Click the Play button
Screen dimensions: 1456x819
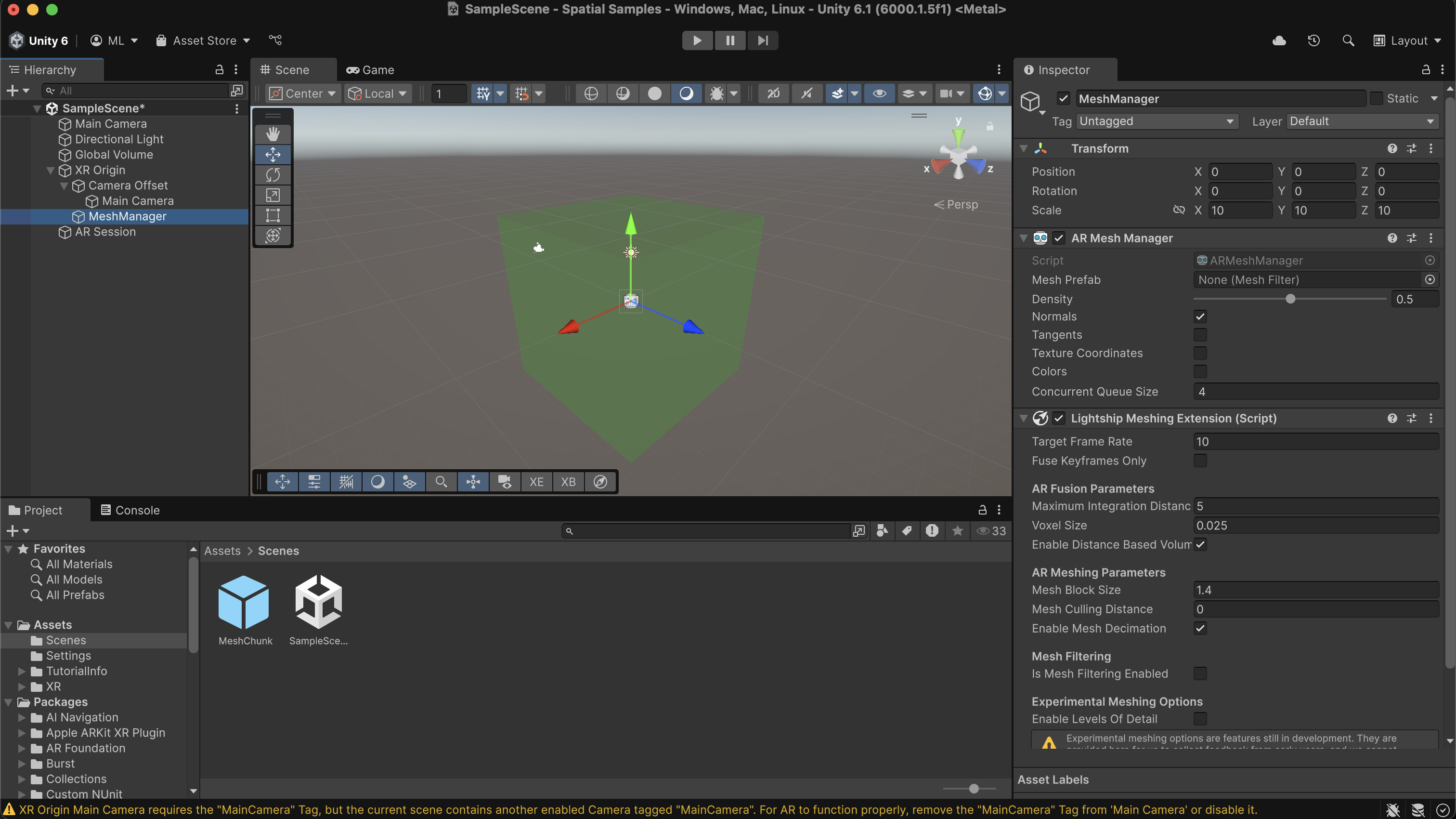pyautogui.click(x=697, y=40)
